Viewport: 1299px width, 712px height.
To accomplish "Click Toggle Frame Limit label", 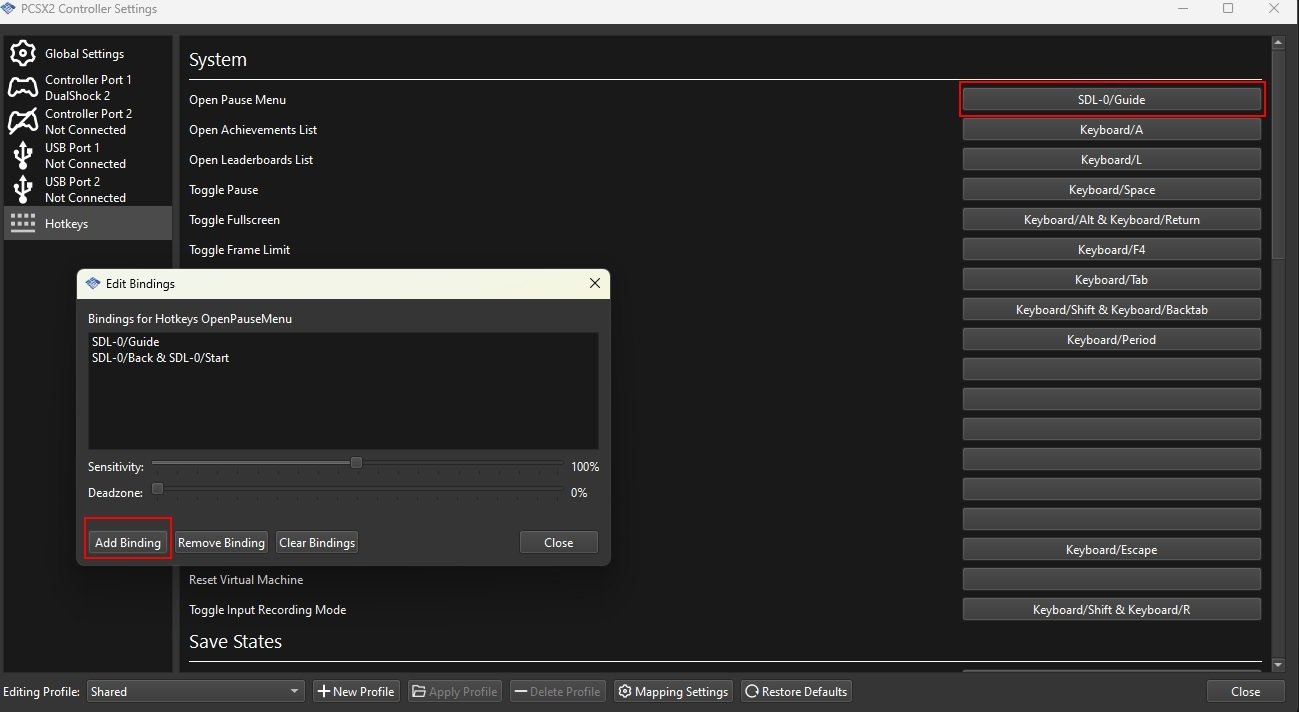I will click(239, 249).
